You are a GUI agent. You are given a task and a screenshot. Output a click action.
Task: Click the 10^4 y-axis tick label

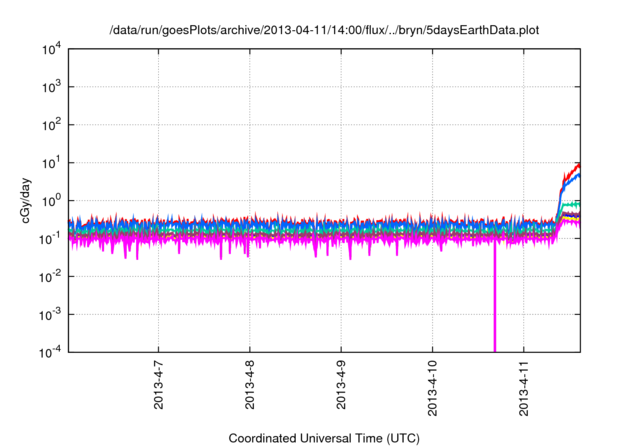[51, 50]
